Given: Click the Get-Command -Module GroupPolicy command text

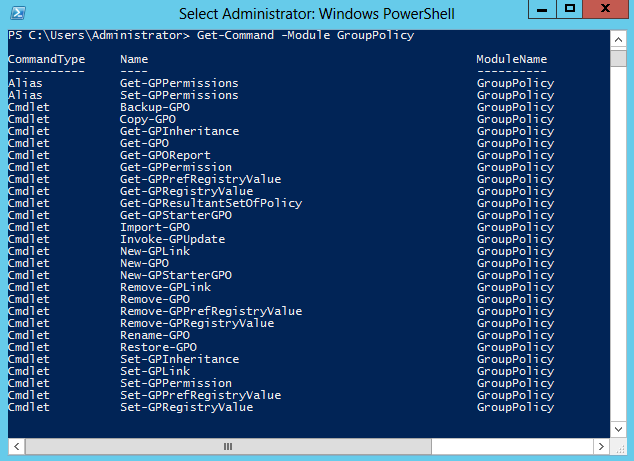Looking at the screenshot, I should tap(305, 36).
